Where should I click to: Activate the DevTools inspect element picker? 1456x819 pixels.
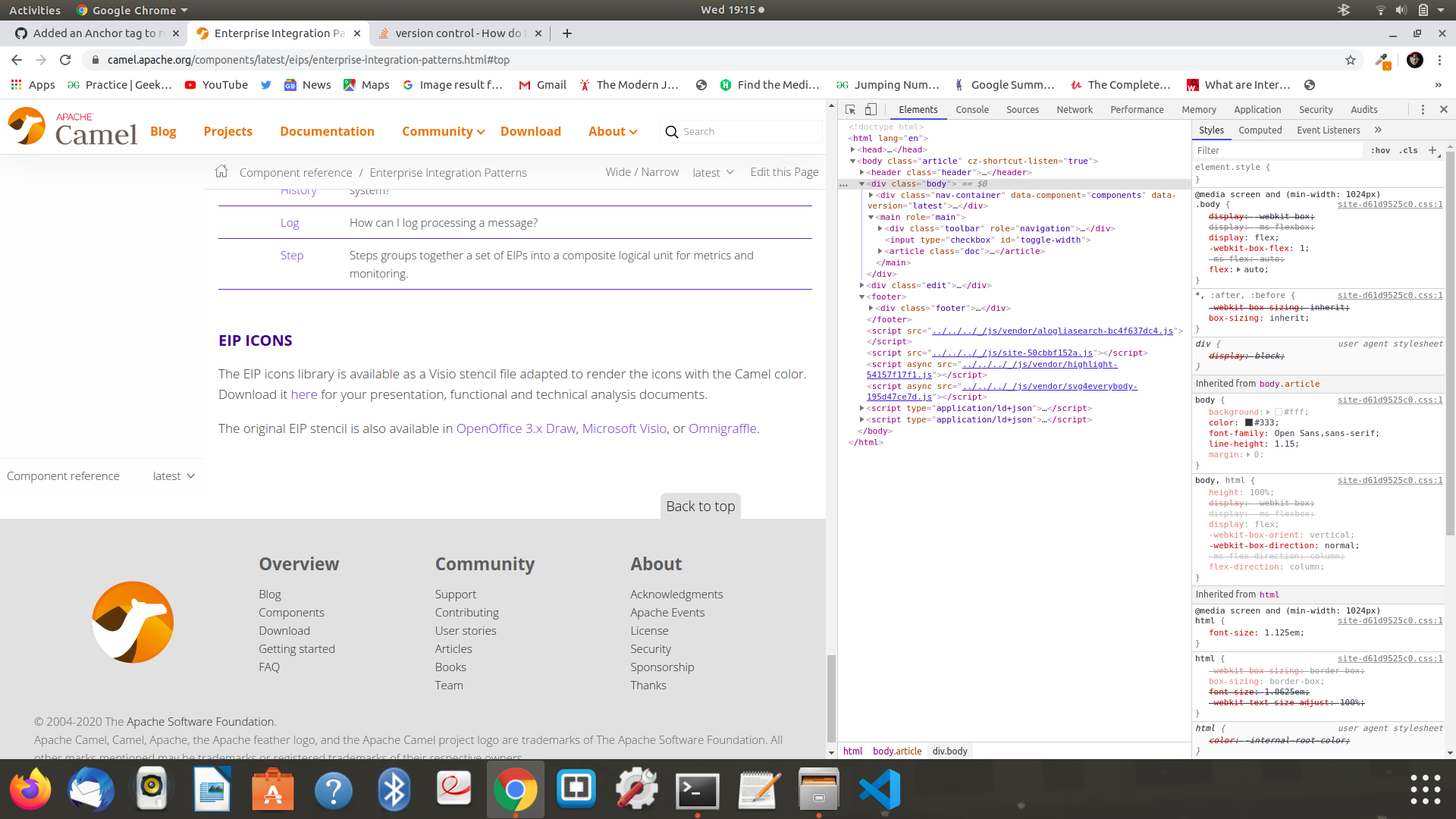pos(850,109)
